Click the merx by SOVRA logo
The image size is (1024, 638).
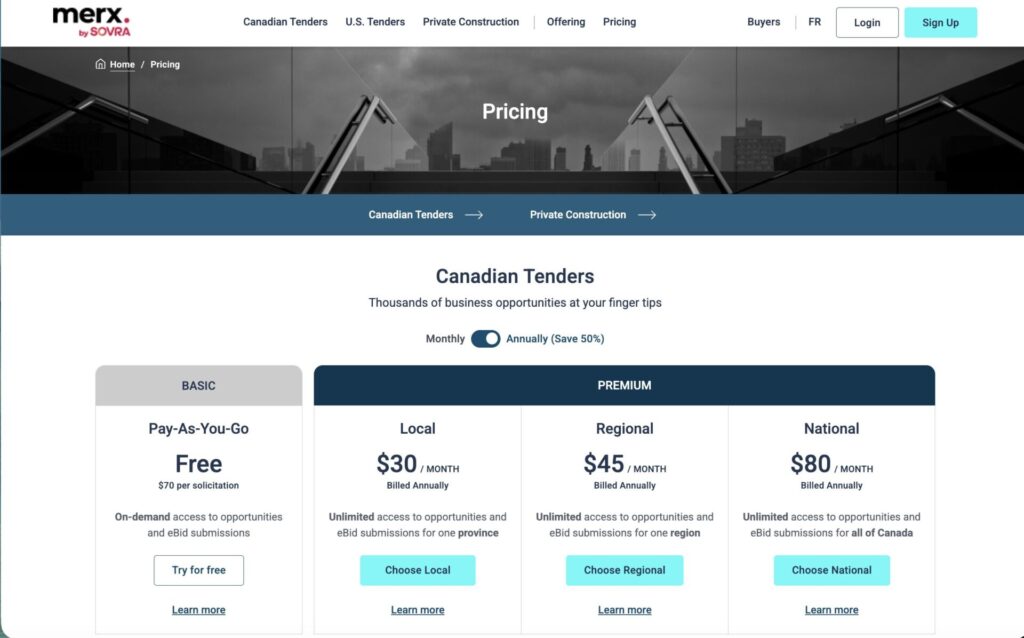(x=90, y=20)
